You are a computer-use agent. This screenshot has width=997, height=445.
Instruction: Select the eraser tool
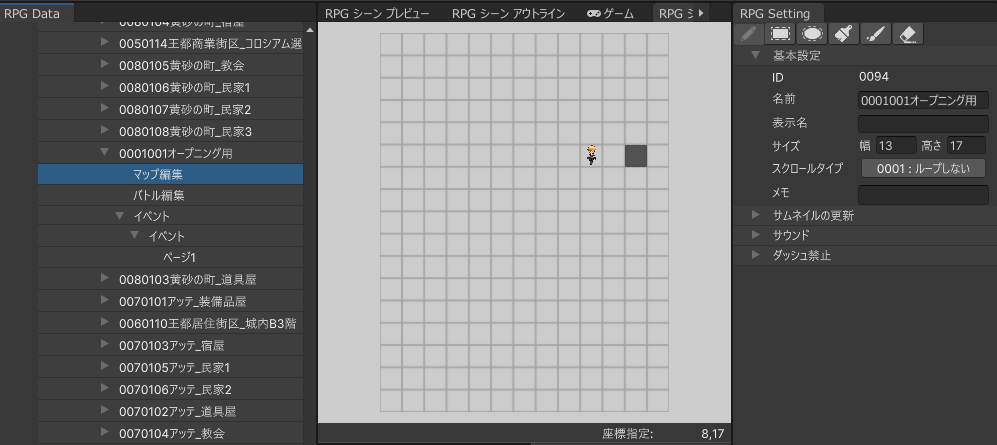906,34
